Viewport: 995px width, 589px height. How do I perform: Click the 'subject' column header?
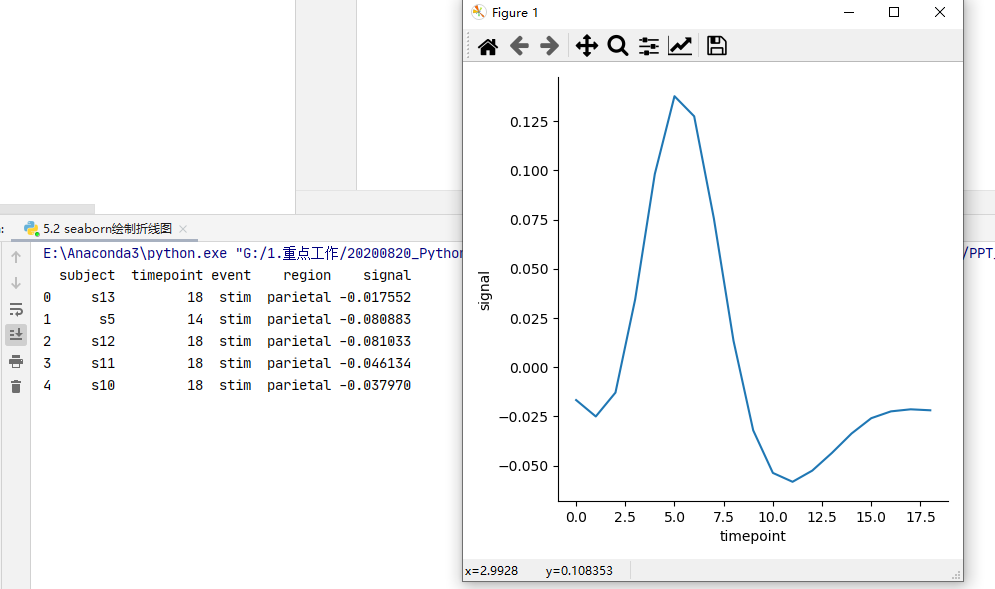(87, 275)
